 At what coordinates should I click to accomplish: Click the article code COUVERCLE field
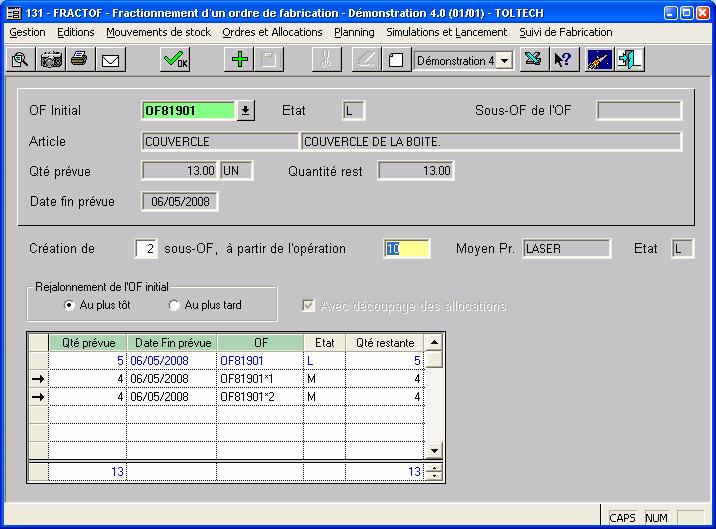coord(220,142)
